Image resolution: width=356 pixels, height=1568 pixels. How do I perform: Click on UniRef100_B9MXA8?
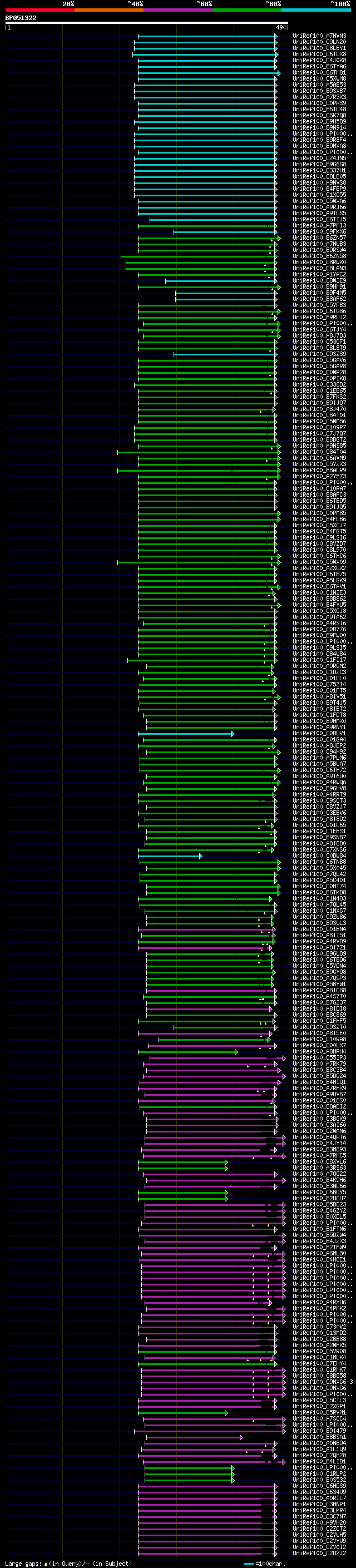point(319,146)
